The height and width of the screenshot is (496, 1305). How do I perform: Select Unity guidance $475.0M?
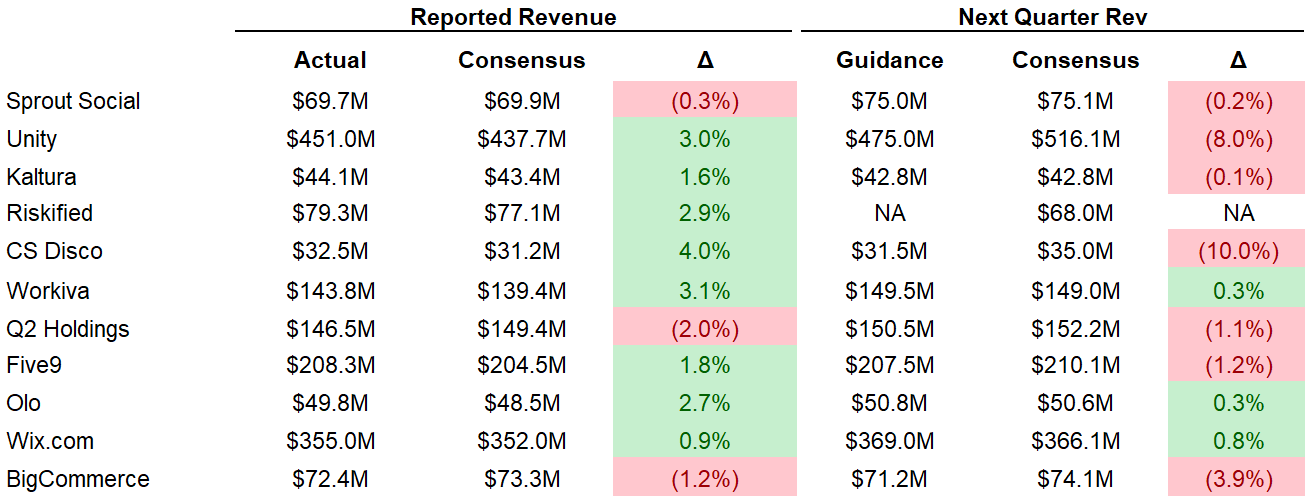point(889,139)
